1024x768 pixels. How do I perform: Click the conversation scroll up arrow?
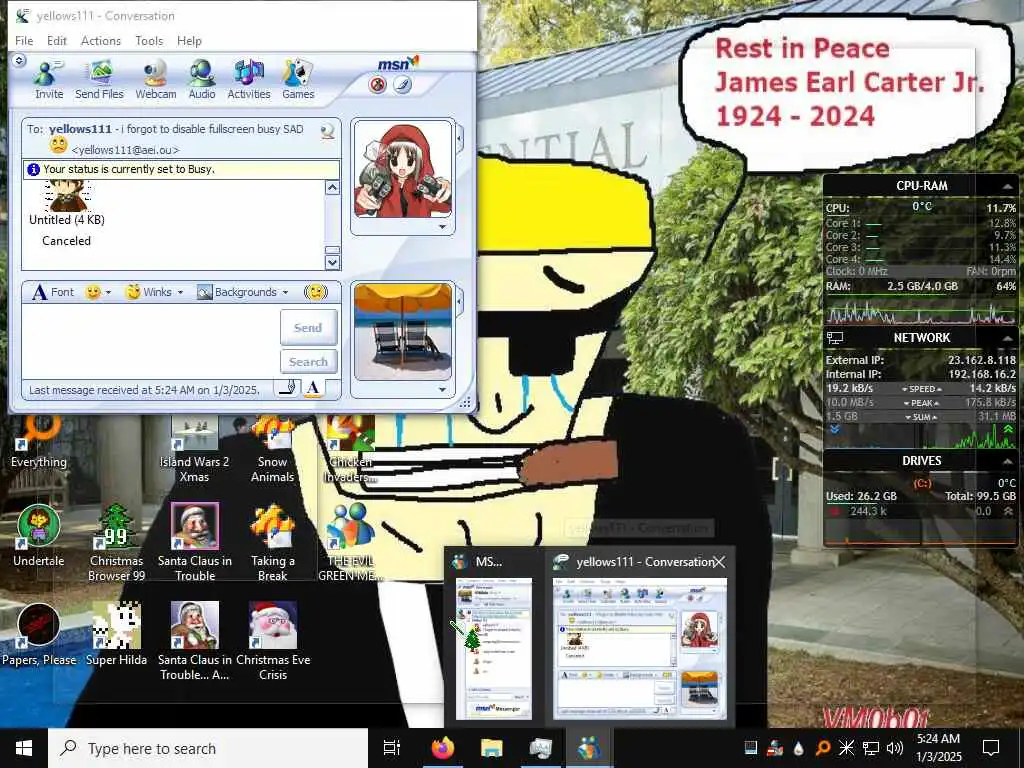(332, 188)
